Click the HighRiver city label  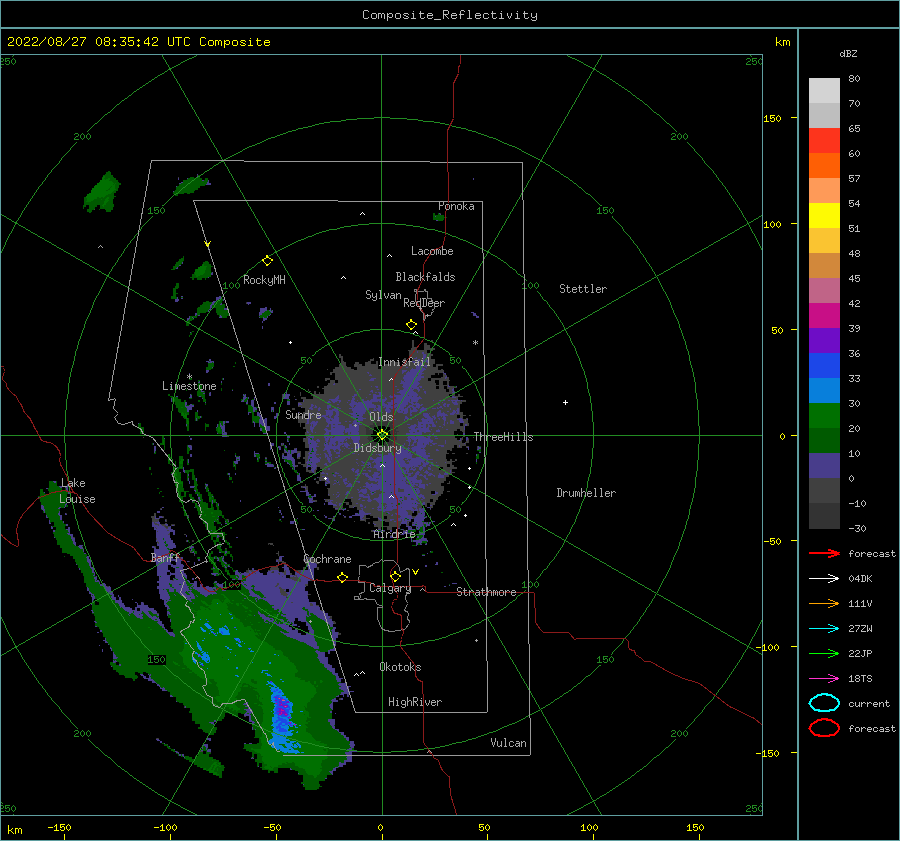415,702
